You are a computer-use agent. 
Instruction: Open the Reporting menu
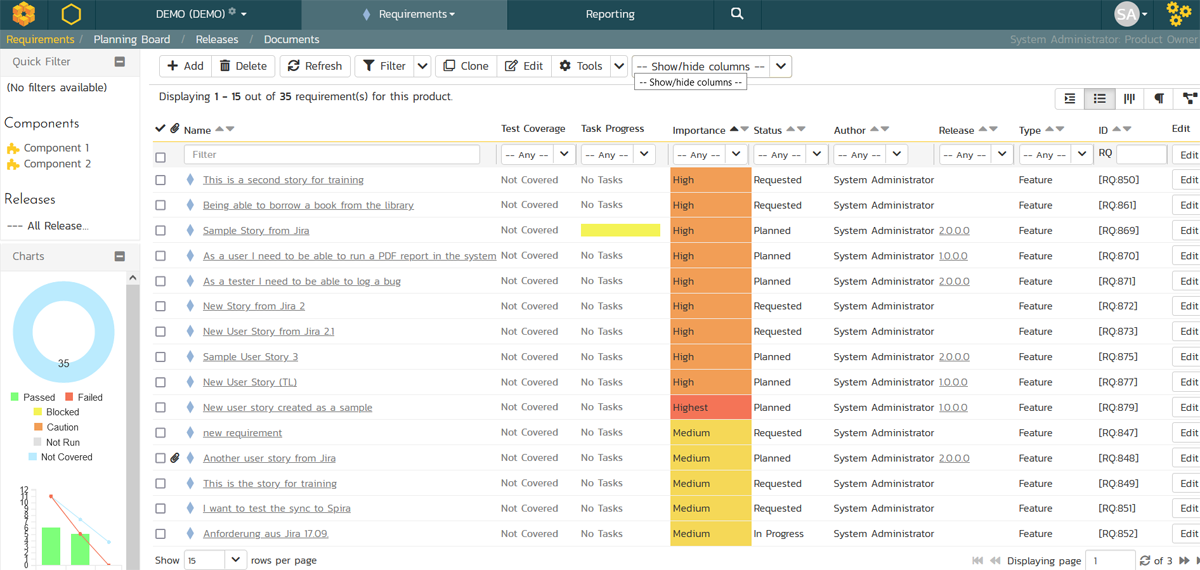point(610,14)
